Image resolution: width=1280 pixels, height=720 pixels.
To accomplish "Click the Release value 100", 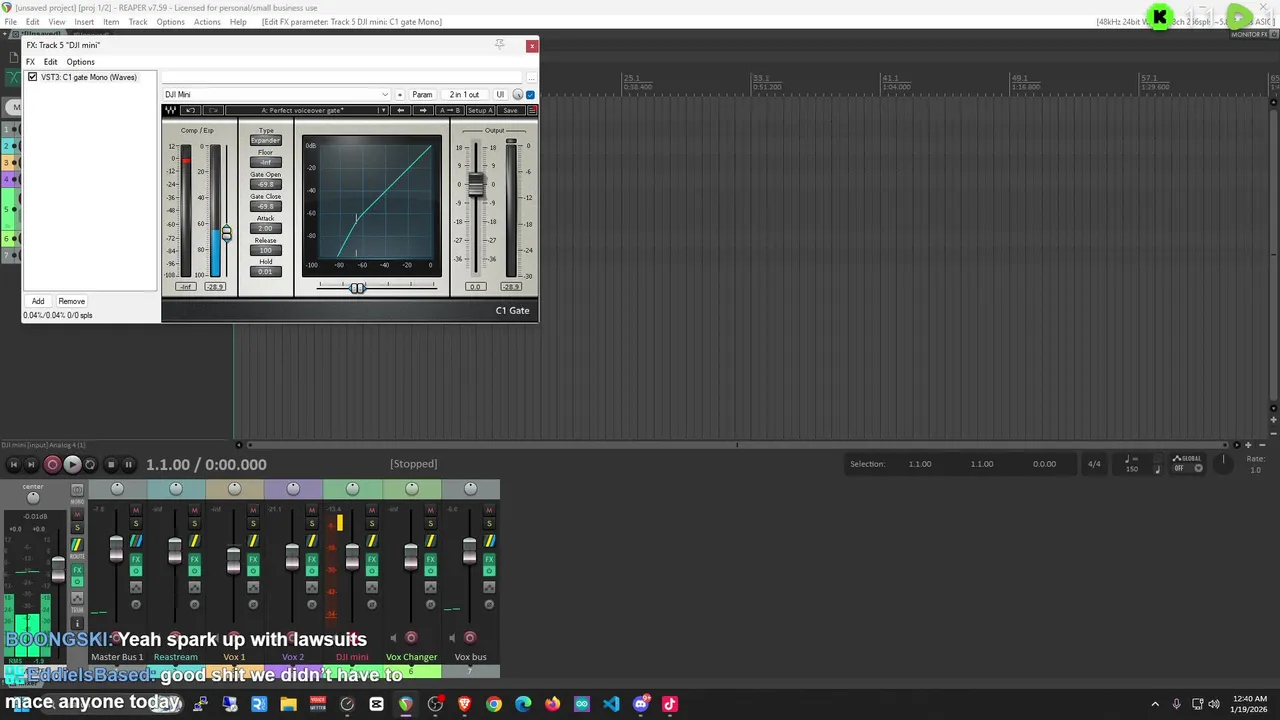I will (x=265, y=250).
